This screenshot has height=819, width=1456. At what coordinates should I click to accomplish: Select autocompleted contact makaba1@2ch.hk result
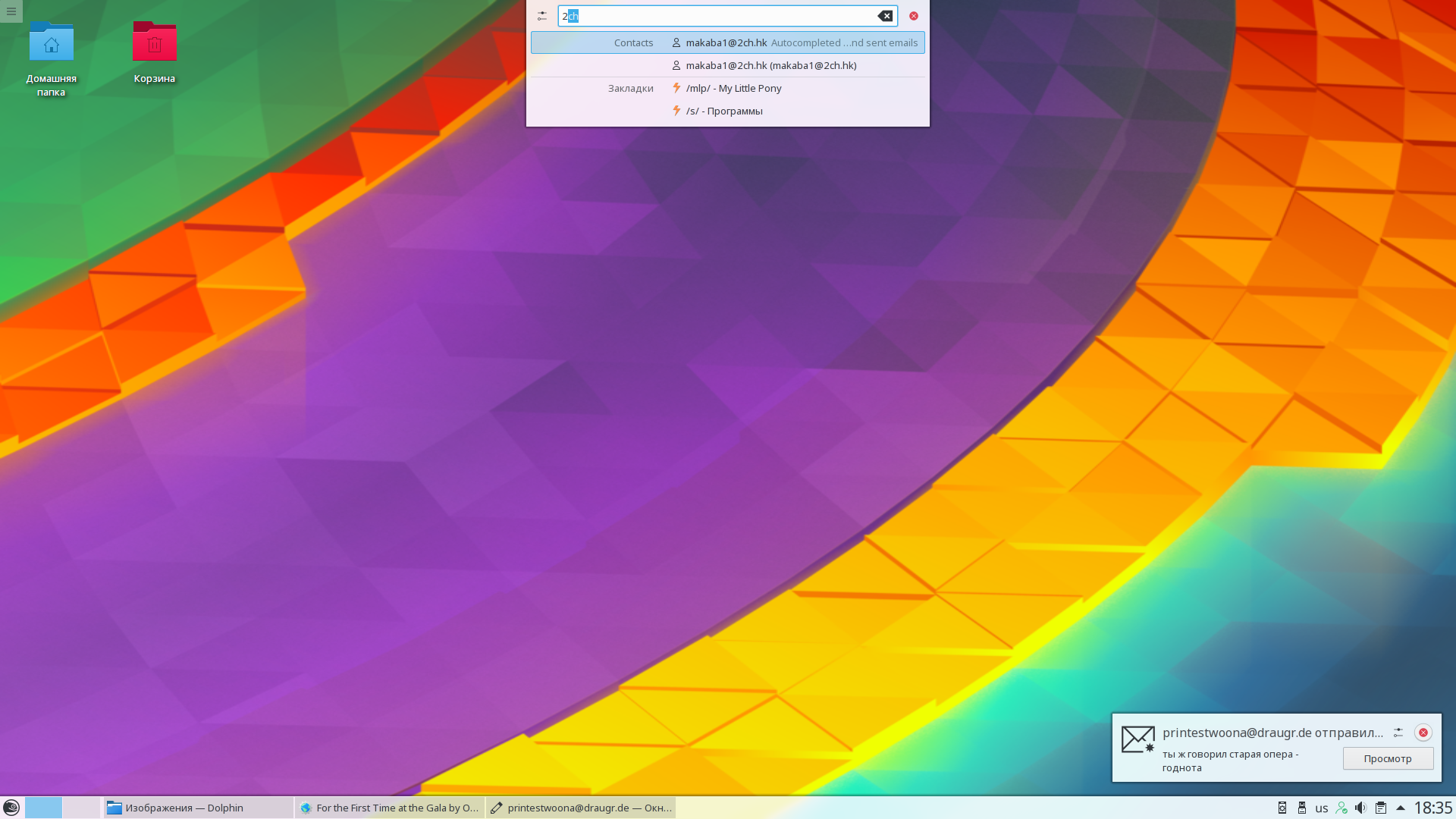(728, 42)
